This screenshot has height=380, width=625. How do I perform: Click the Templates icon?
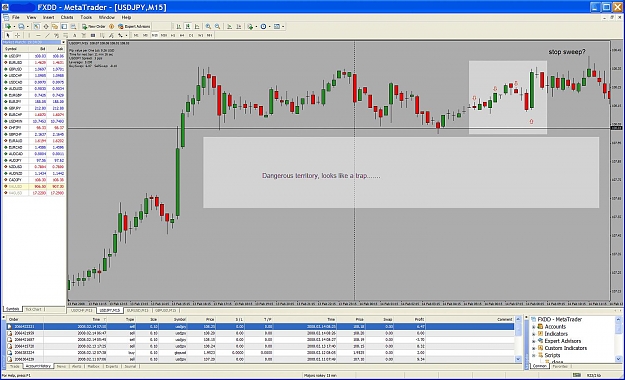point(277,26)
